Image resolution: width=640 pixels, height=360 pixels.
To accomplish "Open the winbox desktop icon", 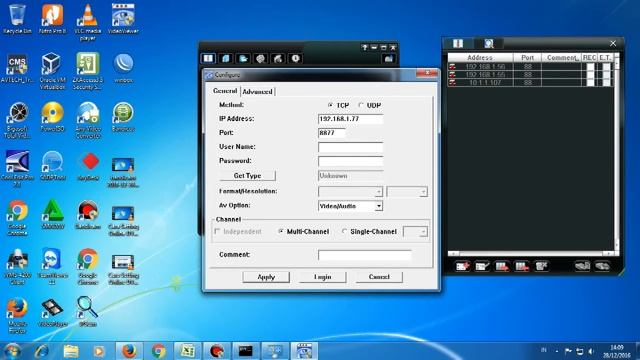I will point(123,69).
